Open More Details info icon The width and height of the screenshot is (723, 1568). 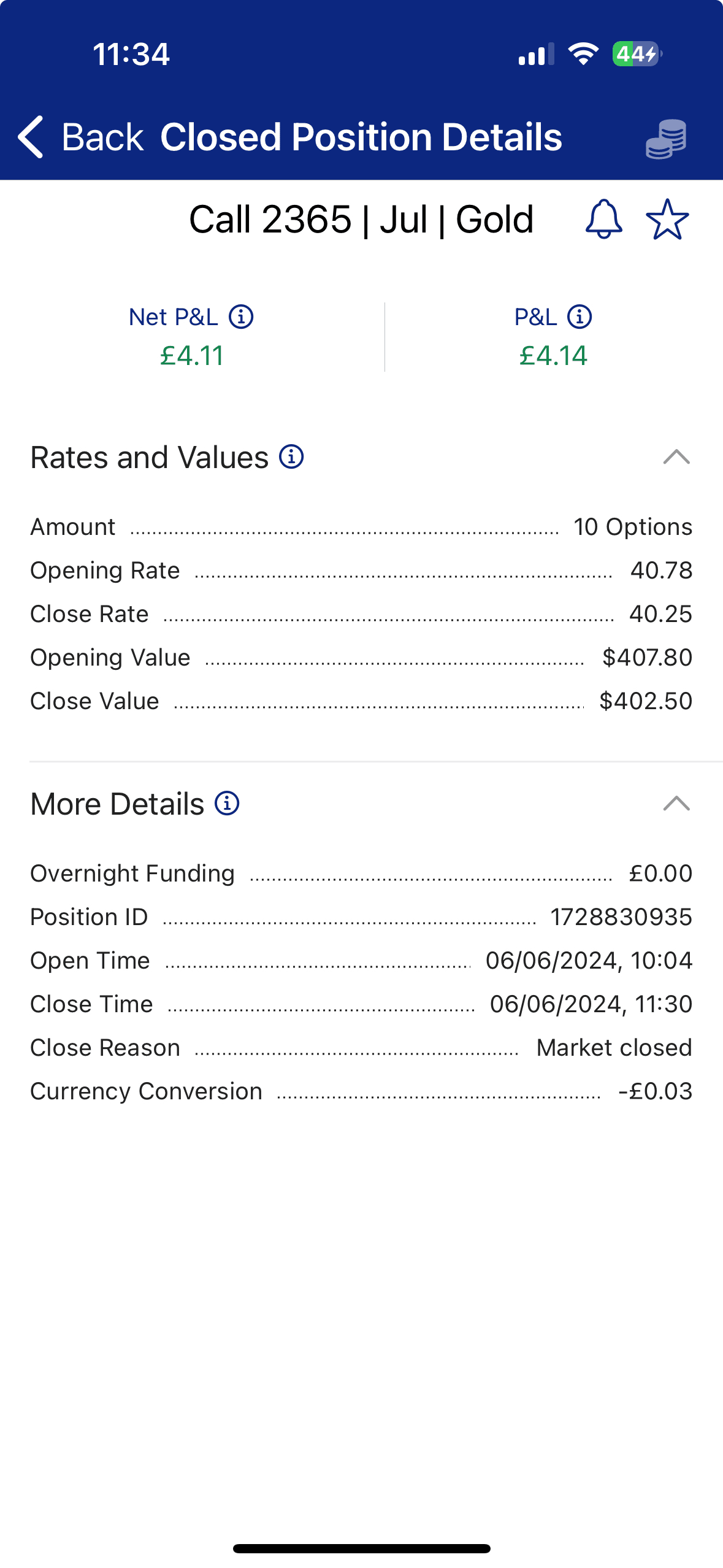(227, 804)
